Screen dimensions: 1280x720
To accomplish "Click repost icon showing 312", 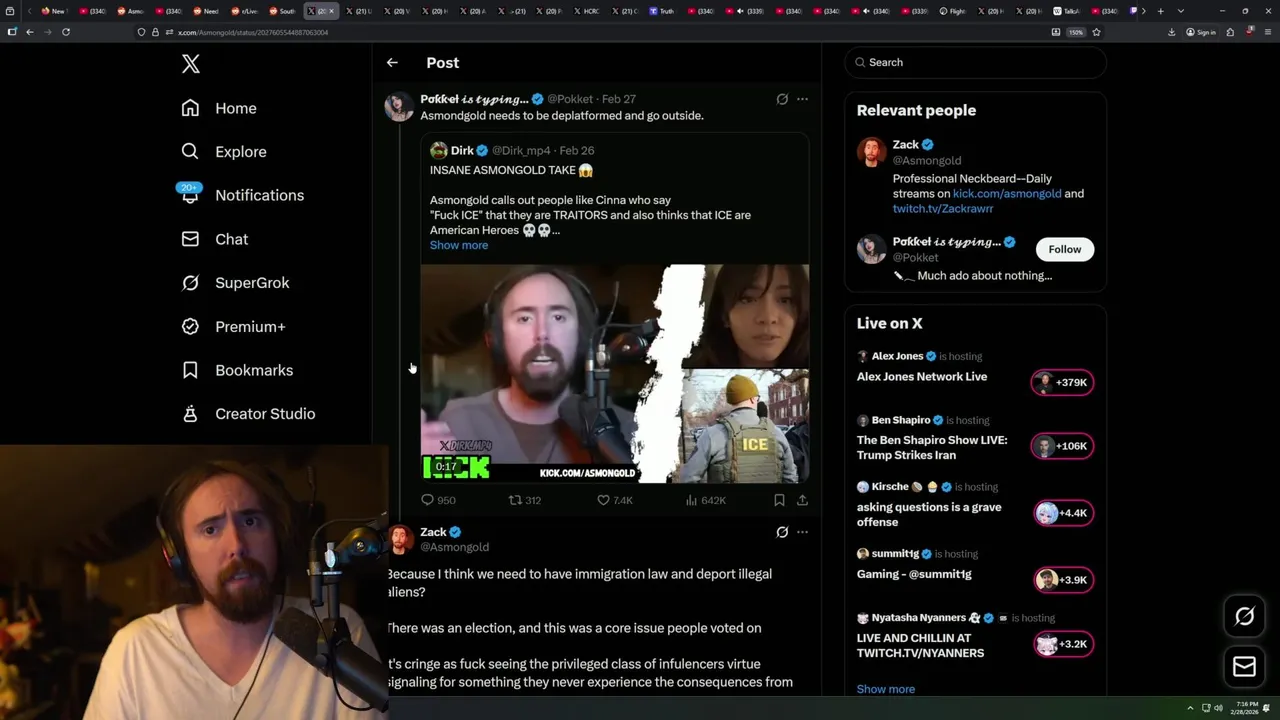I will click(x=525, y=500).
